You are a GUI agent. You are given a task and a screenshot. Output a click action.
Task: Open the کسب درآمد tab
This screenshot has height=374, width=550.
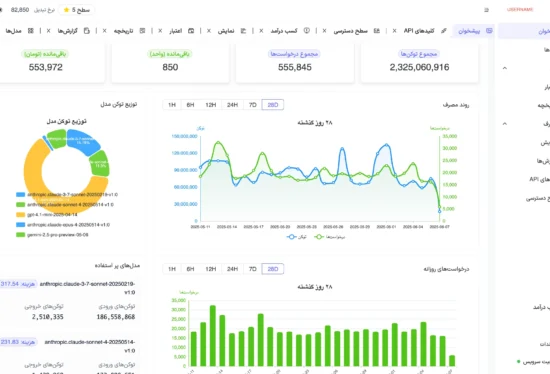coord(284,31)
